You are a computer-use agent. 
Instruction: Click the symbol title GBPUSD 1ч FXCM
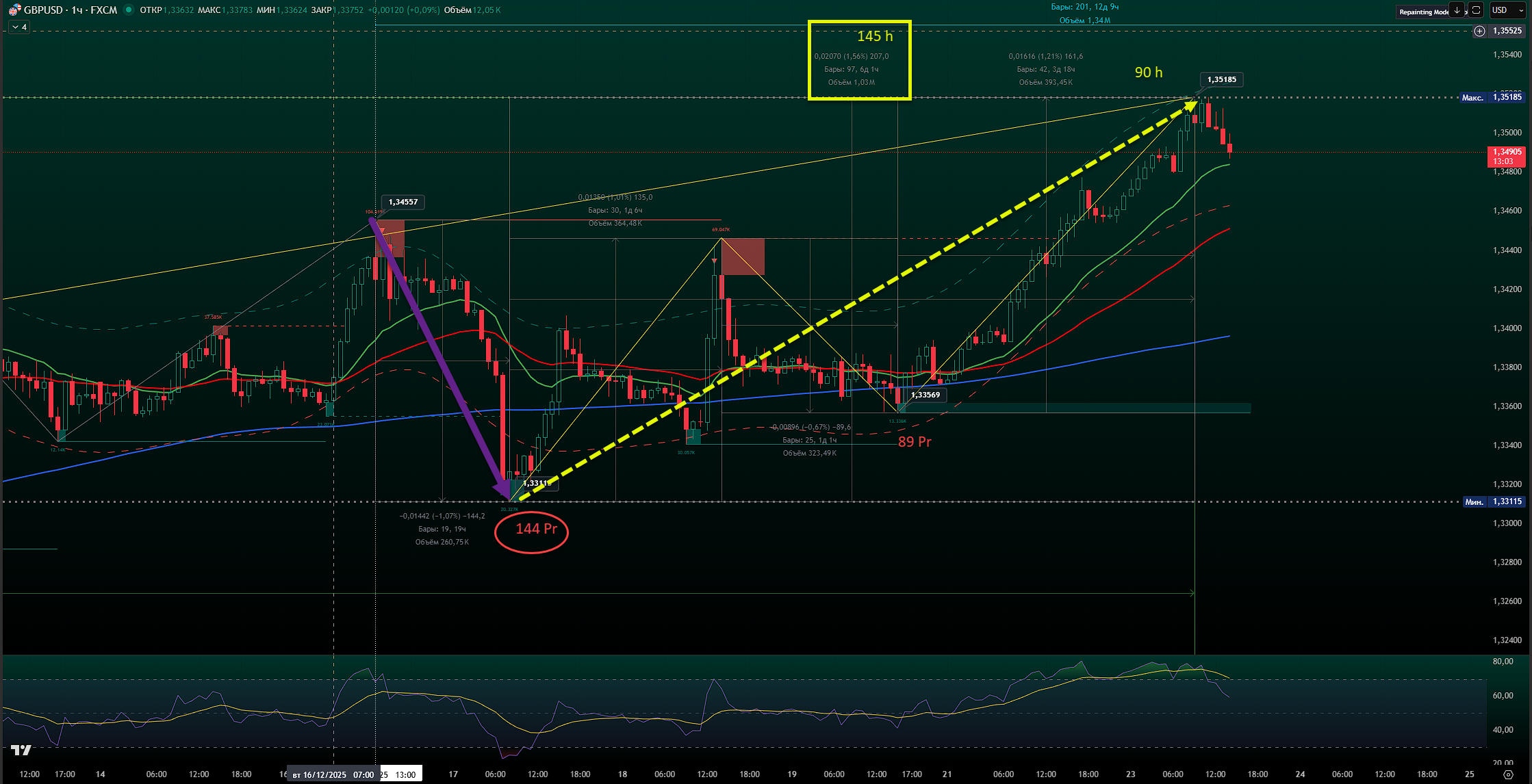tap(70, 10)
